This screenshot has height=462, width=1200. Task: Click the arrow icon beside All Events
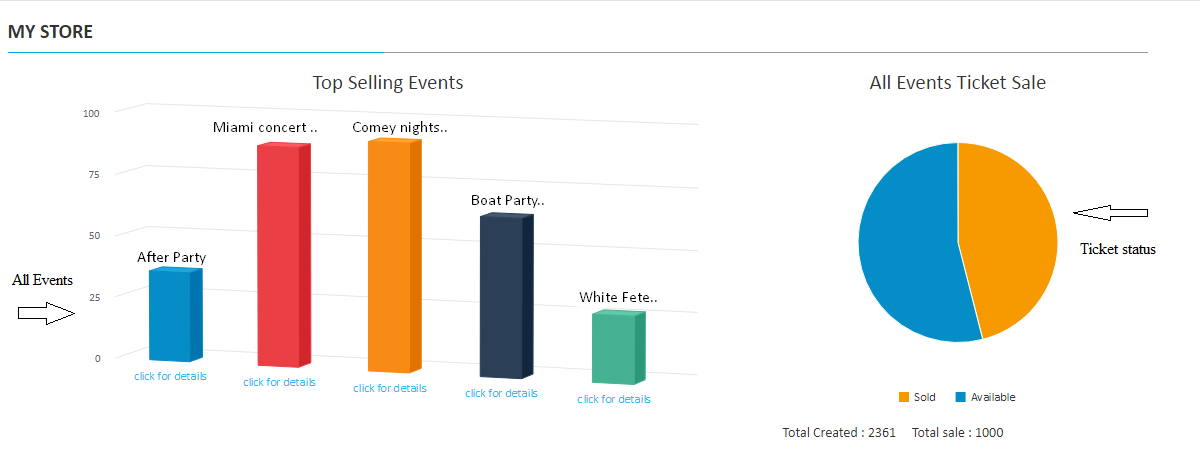pyautogui.click(x=46, y=314)
